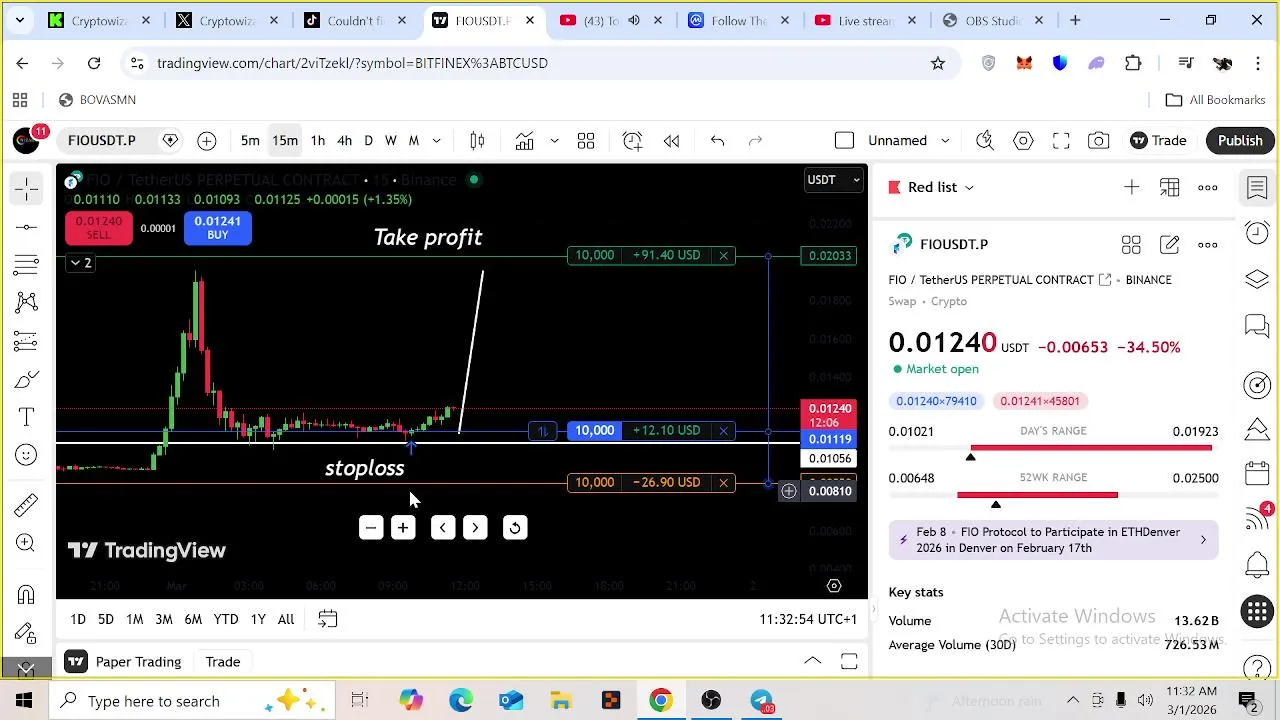Open the Paper Trading account tab
The width and height of the screenshot is (1280, 720).
click(125, 661)
